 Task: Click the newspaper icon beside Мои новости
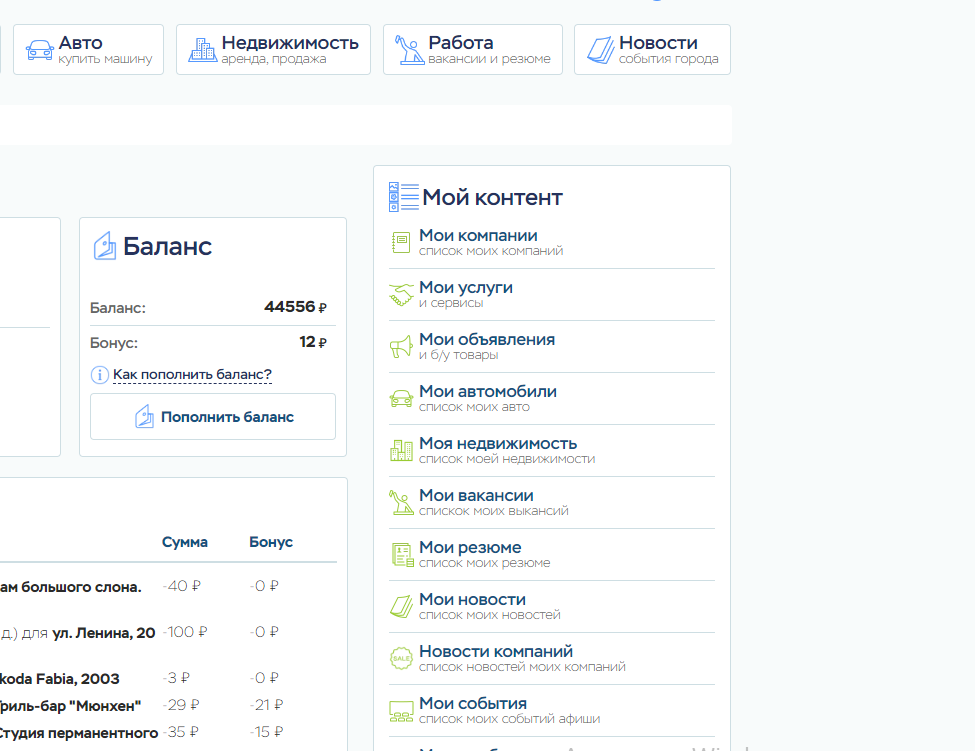(401, 607)
